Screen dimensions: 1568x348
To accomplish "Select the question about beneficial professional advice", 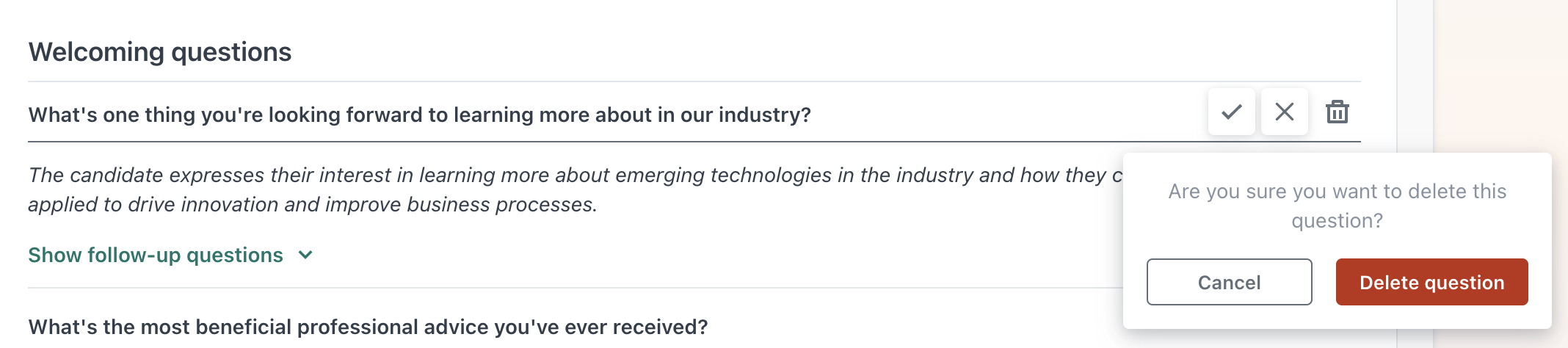I will coord(368,327).
